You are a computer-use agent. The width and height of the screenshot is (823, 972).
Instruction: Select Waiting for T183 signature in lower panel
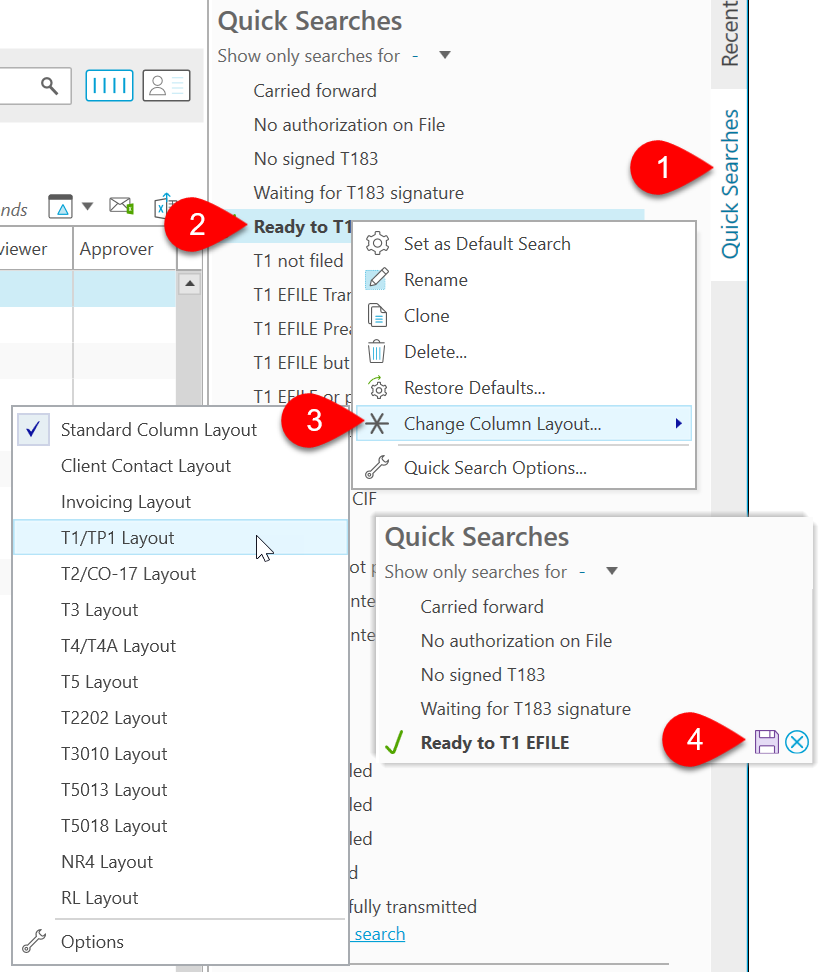pos(526,709)
